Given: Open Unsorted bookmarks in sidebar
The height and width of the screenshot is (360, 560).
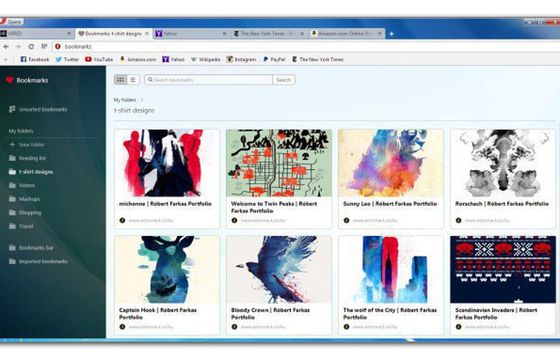Looking at the screenshot, I should click(x=38, y=109).
